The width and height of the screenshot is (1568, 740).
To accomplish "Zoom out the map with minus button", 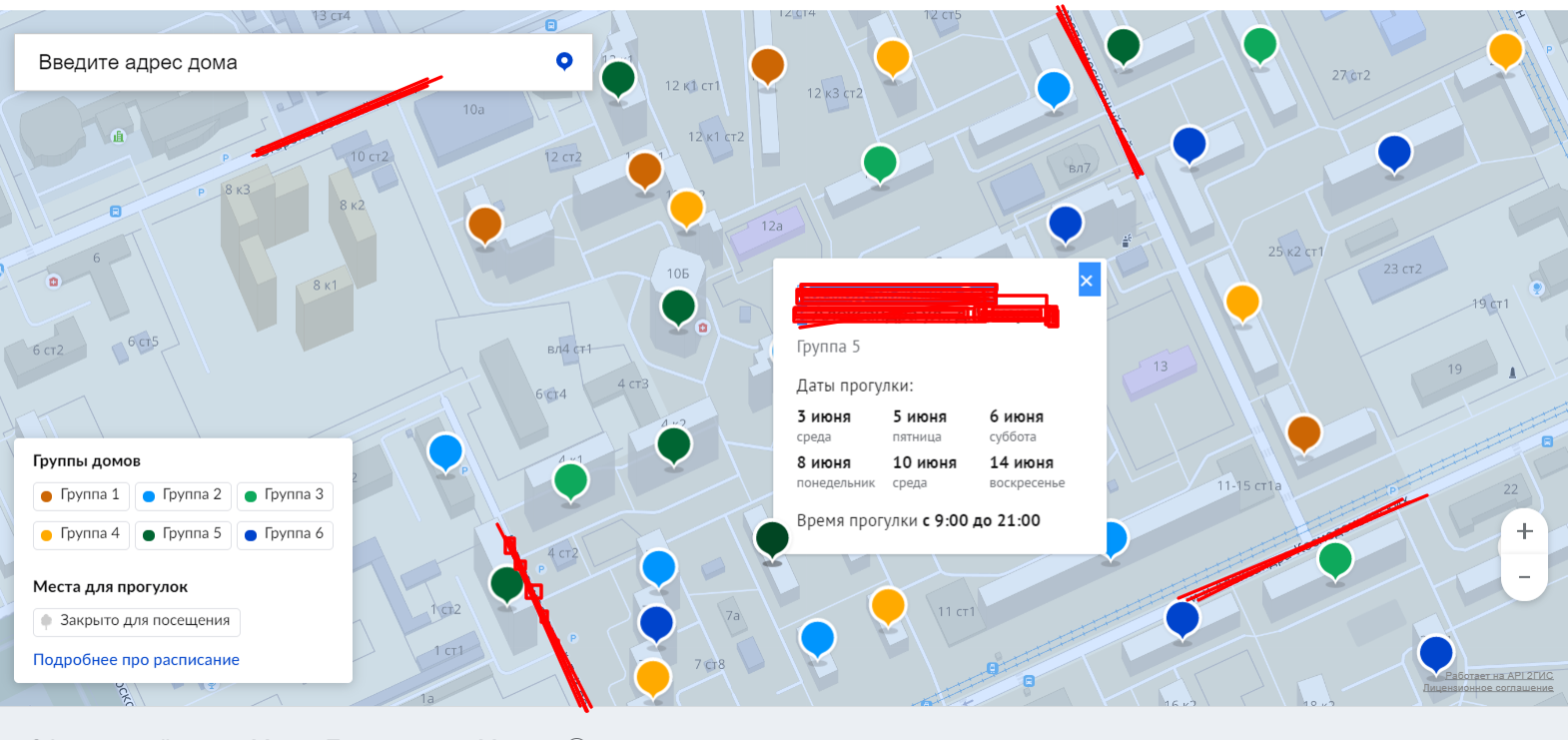I will coord(1524,577).
